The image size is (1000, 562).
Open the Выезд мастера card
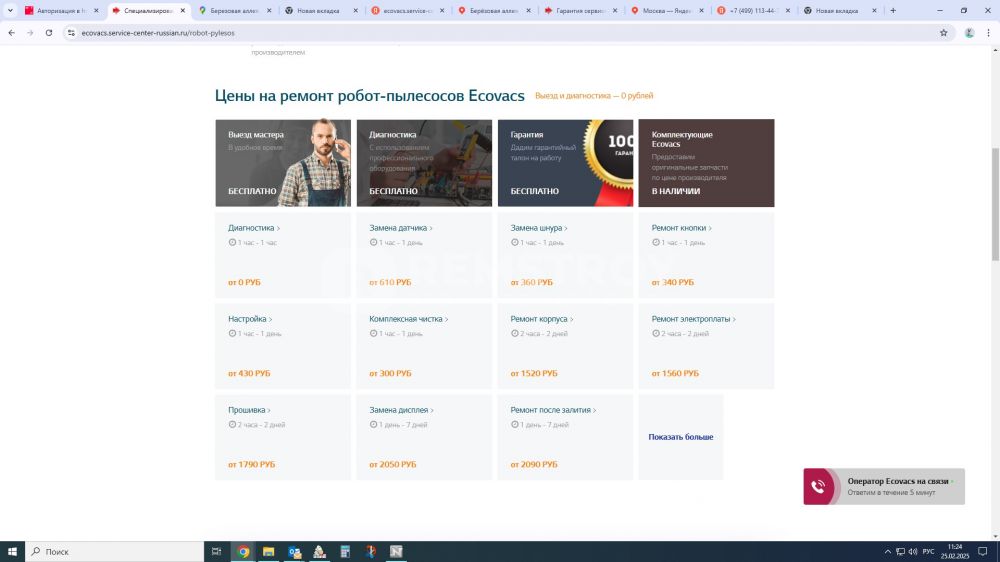tap(283, 163)
